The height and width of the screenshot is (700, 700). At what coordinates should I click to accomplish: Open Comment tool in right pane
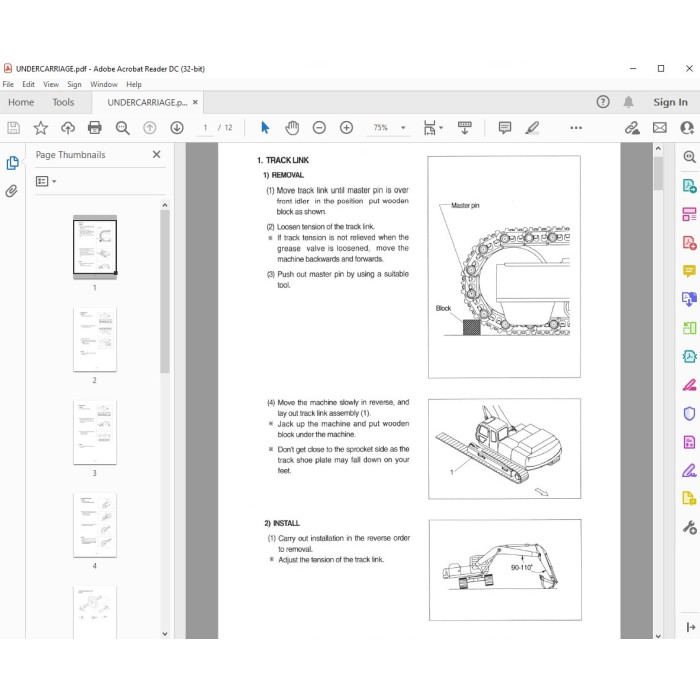[x=689, y=271]
